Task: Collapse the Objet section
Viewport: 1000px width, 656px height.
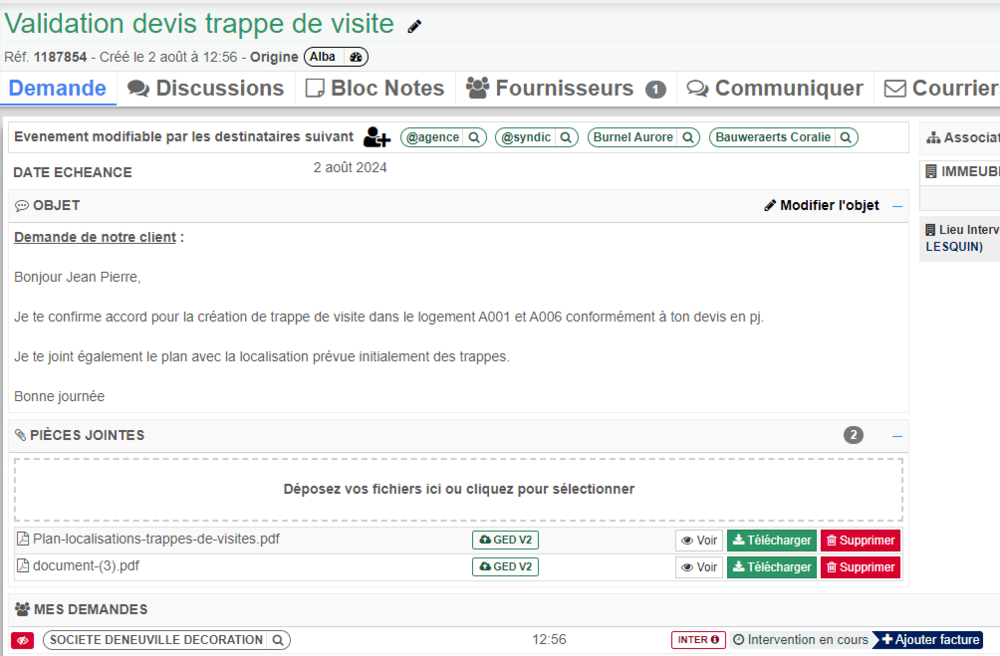Action: 897,206
